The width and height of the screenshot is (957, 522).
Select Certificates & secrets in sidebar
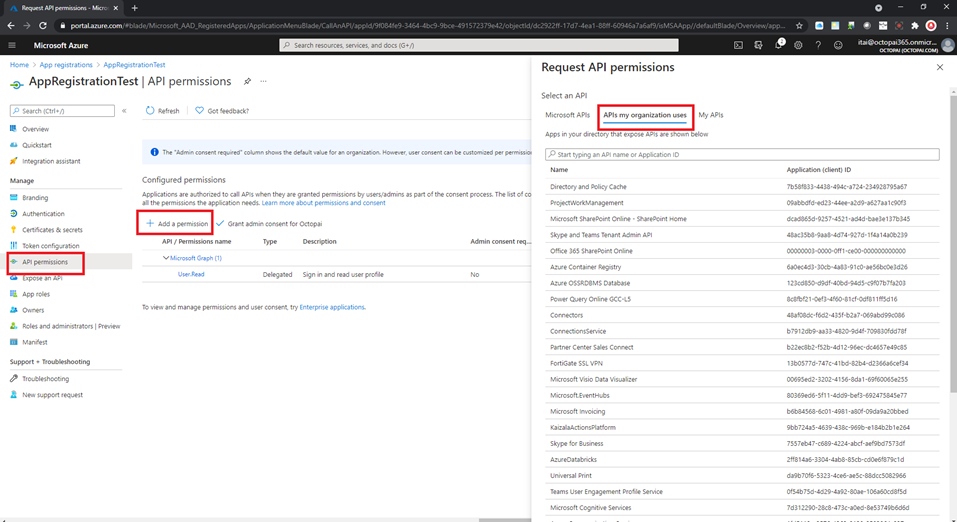tap(52, 230)
